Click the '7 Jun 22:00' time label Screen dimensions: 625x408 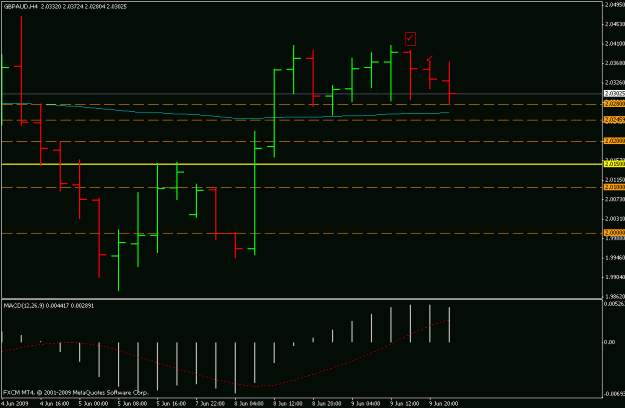click(x=210, y=403)
